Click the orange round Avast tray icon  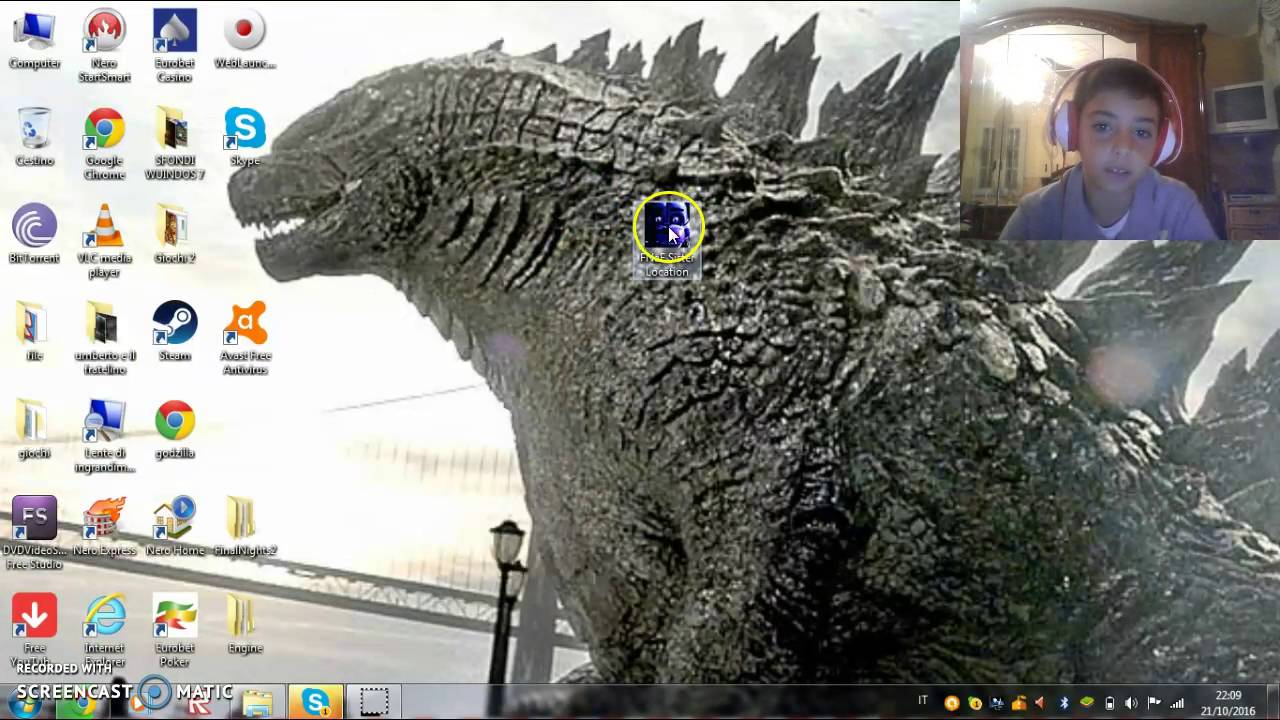pos(952,703)
